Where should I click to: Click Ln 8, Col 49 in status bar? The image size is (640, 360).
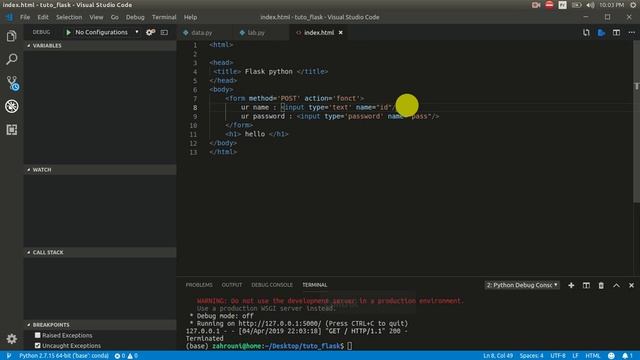coord(498,356)
